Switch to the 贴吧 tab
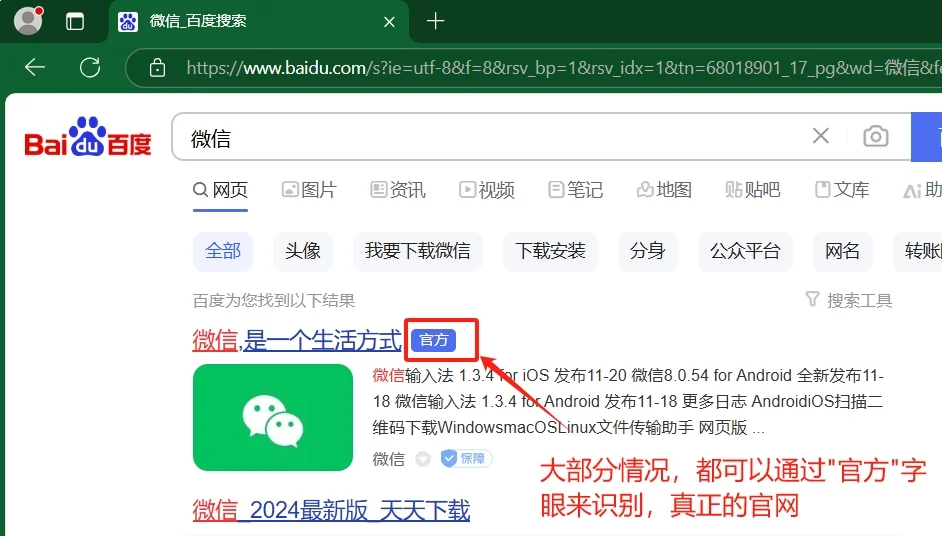The image size is (942, 536). [753, 190]
